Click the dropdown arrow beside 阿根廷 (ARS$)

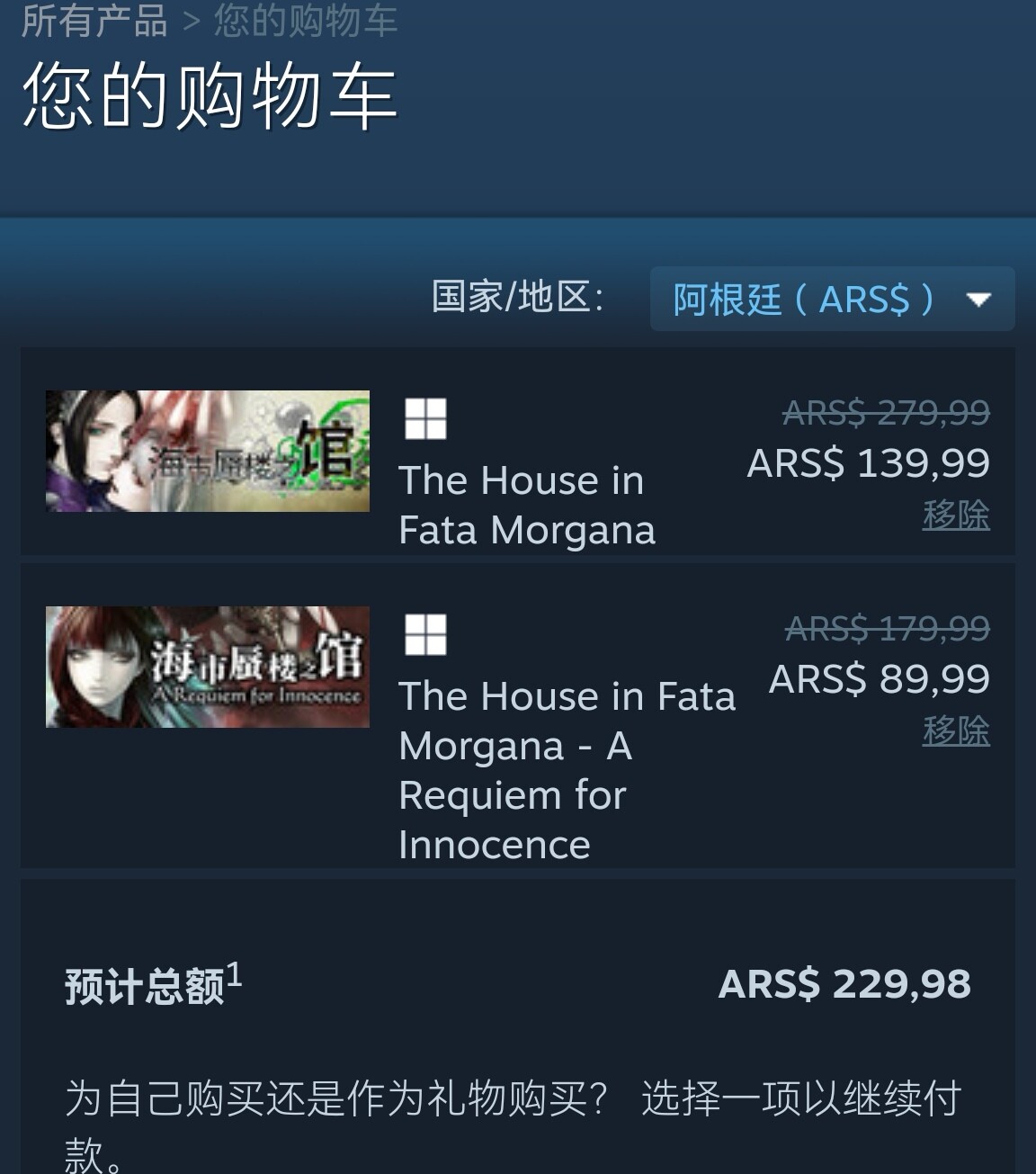coord(978,300)
